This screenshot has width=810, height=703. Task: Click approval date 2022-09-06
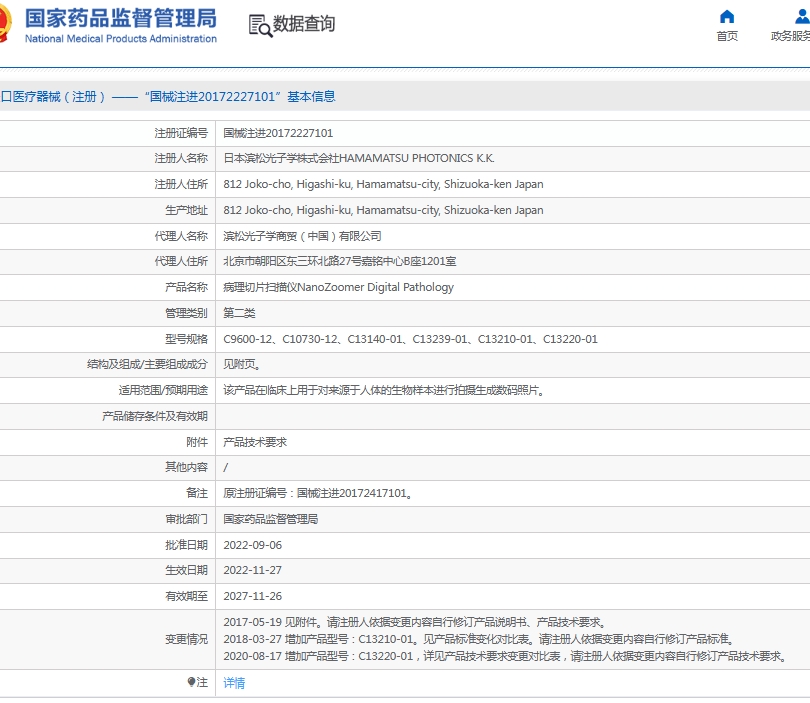(253, 545)
